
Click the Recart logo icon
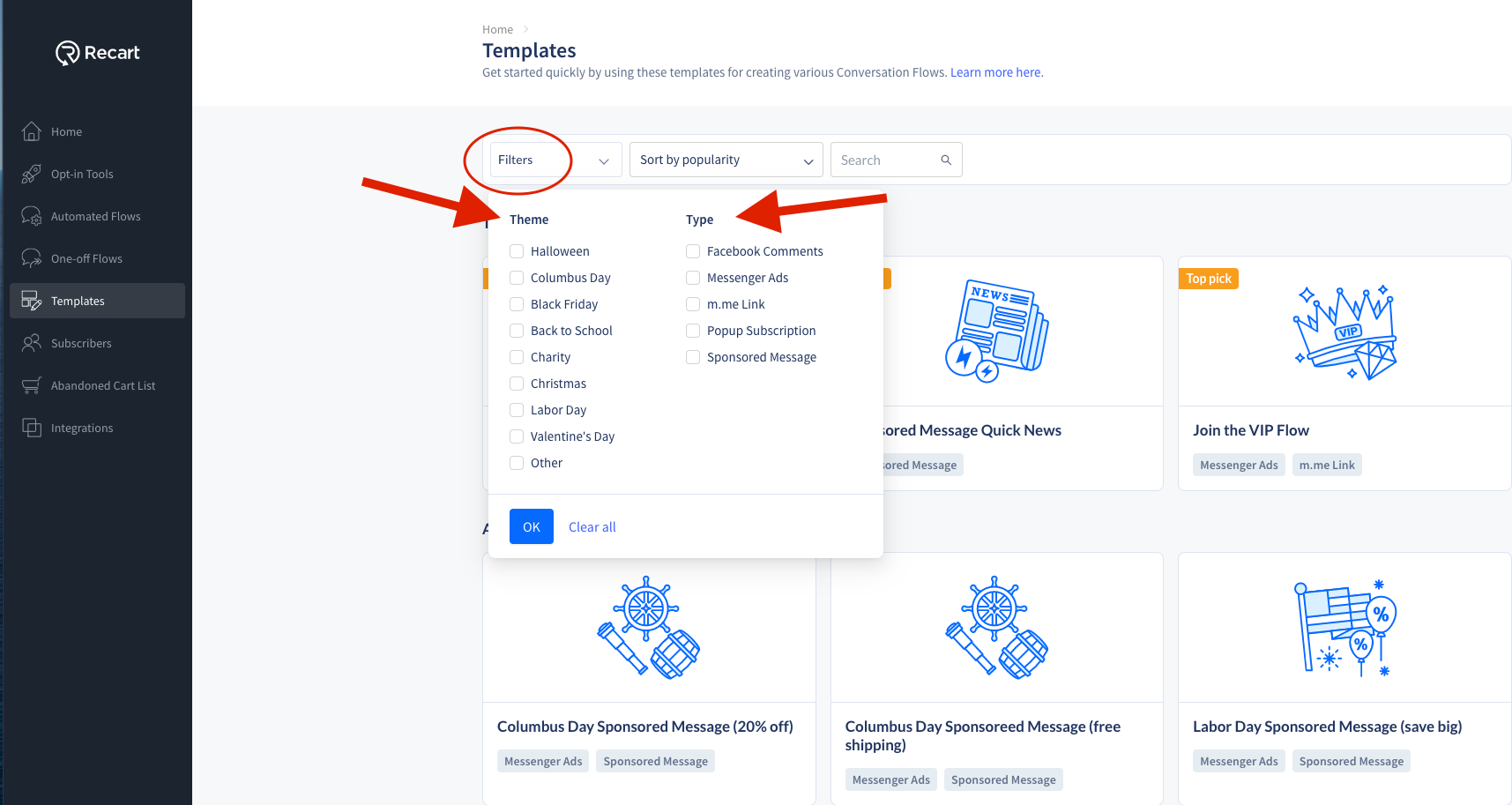68,53
